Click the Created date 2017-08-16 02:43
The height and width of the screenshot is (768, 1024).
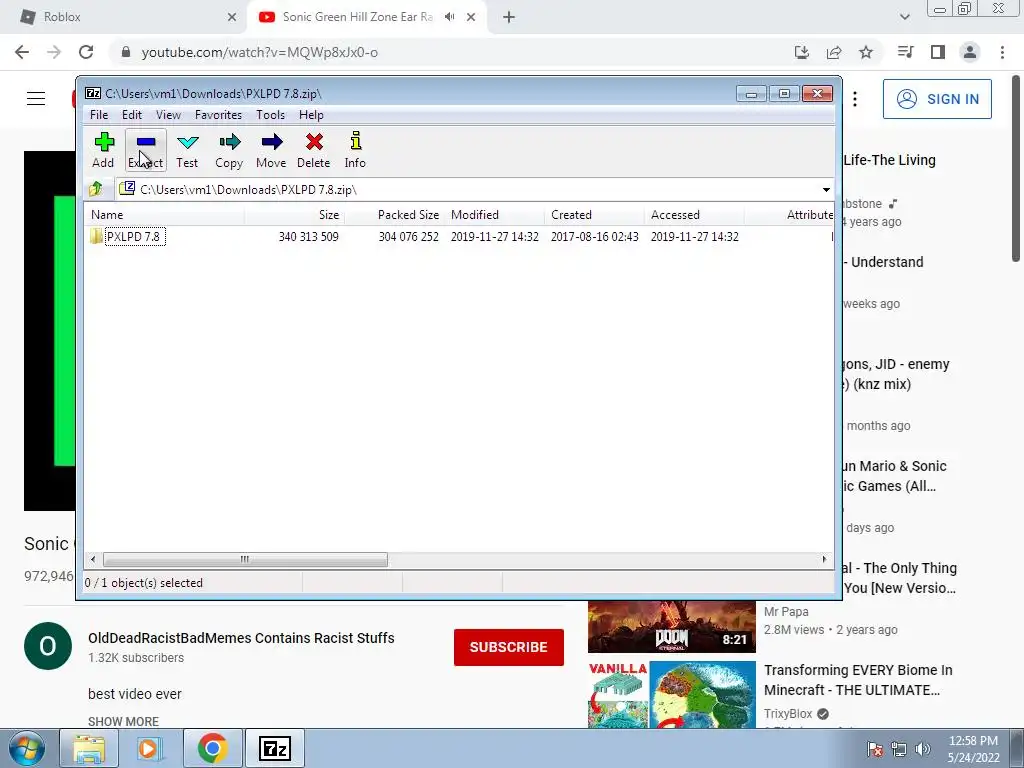pyautogui.click(x=594, y=236)
